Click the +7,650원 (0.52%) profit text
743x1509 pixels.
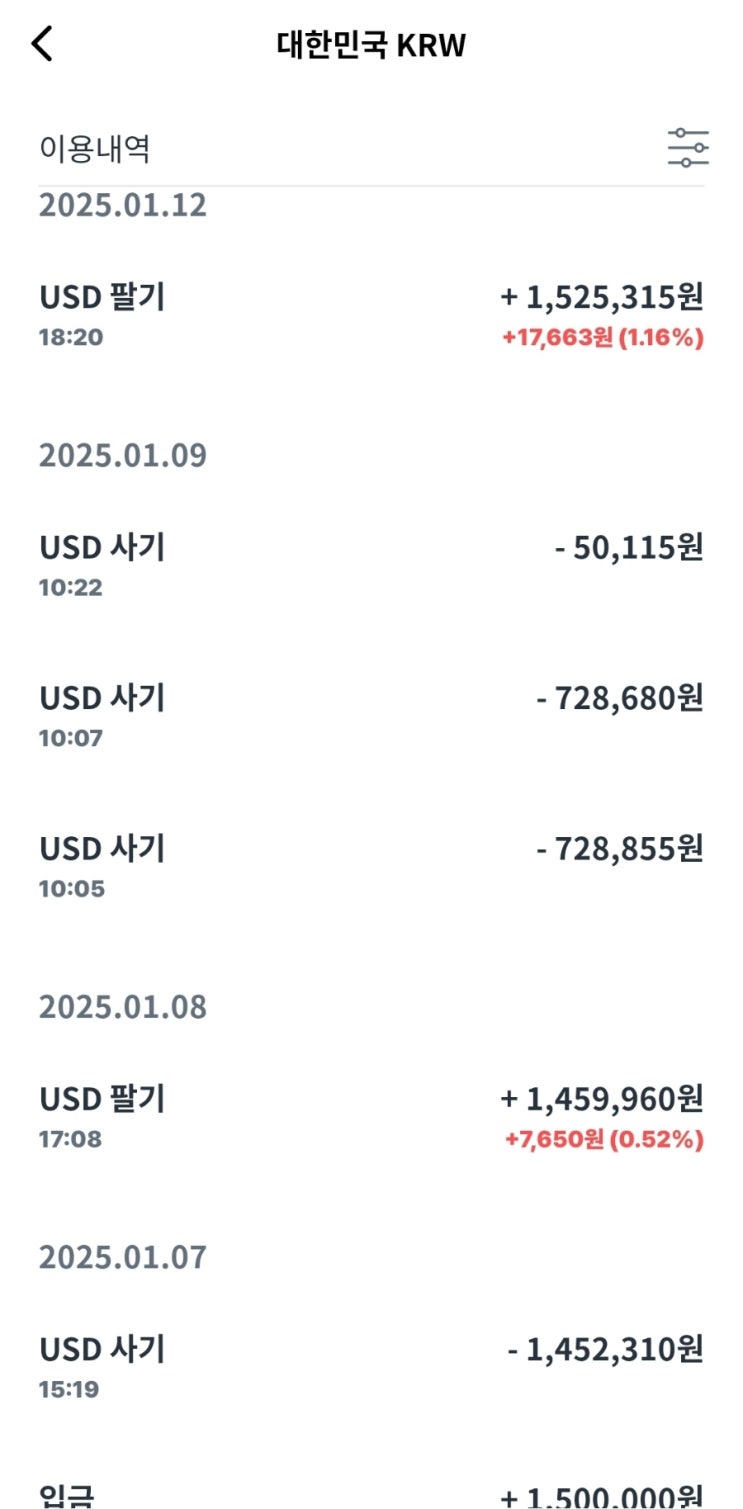tap(602, 1139)
